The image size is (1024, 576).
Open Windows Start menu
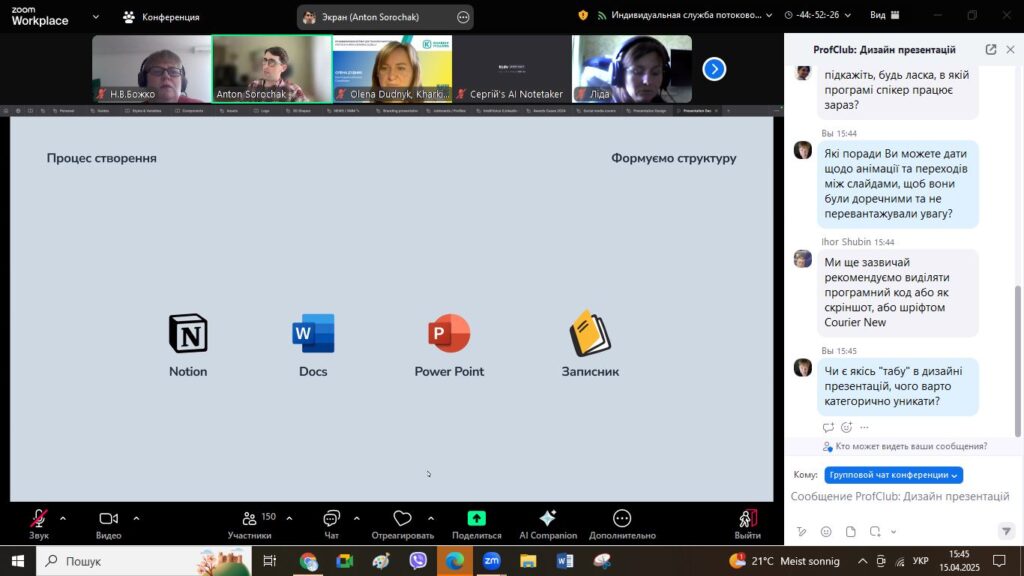(18, 561)
